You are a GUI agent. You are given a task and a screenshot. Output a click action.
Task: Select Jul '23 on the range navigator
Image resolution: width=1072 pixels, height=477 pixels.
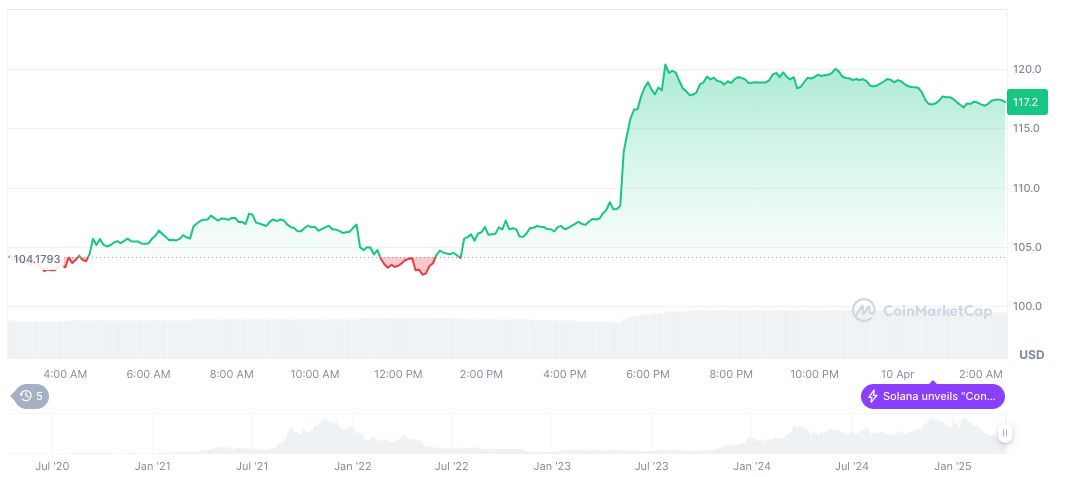coord(652,466)
